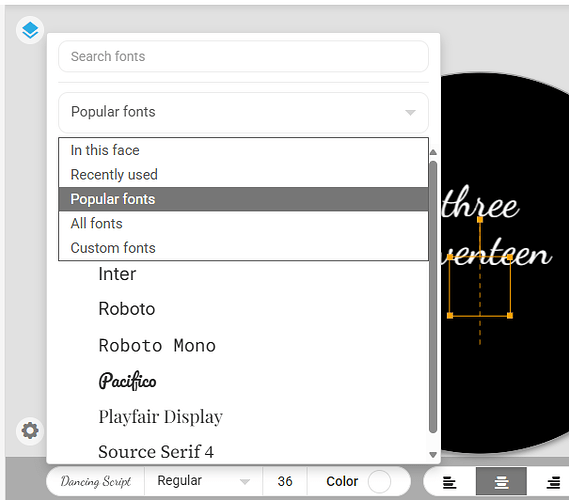The image size is (569, 500).
Task: Open the settings gear icon
Action: 30,431
